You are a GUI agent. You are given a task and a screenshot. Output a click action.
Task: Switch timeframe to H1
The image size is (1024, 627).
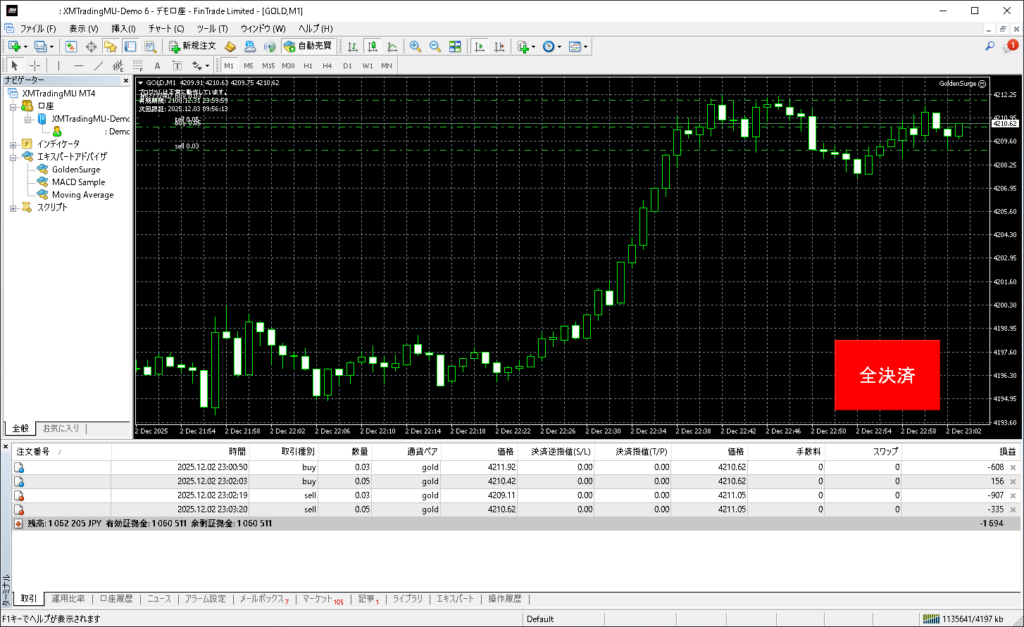(308, 65)
